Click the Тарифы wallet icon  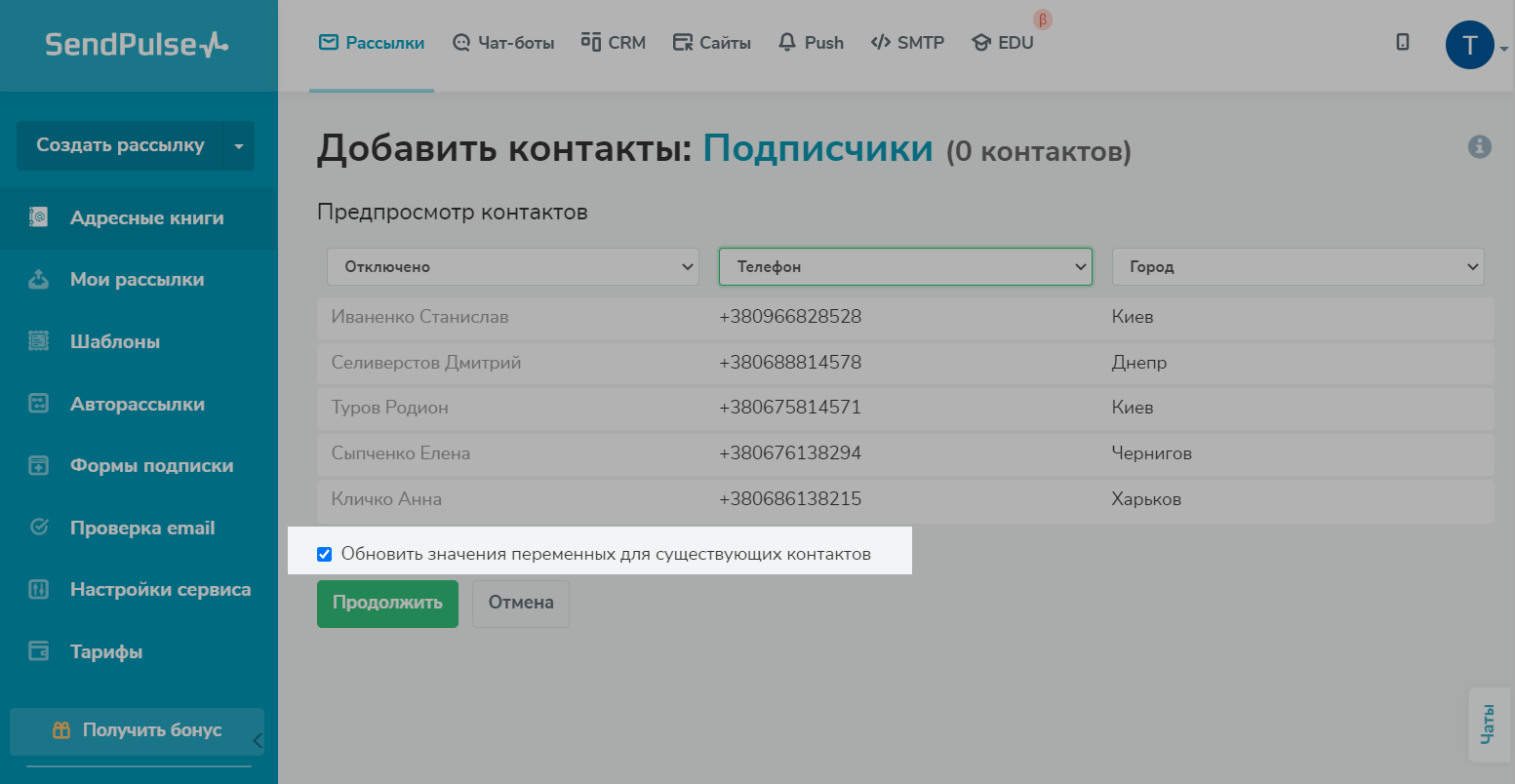38,651
